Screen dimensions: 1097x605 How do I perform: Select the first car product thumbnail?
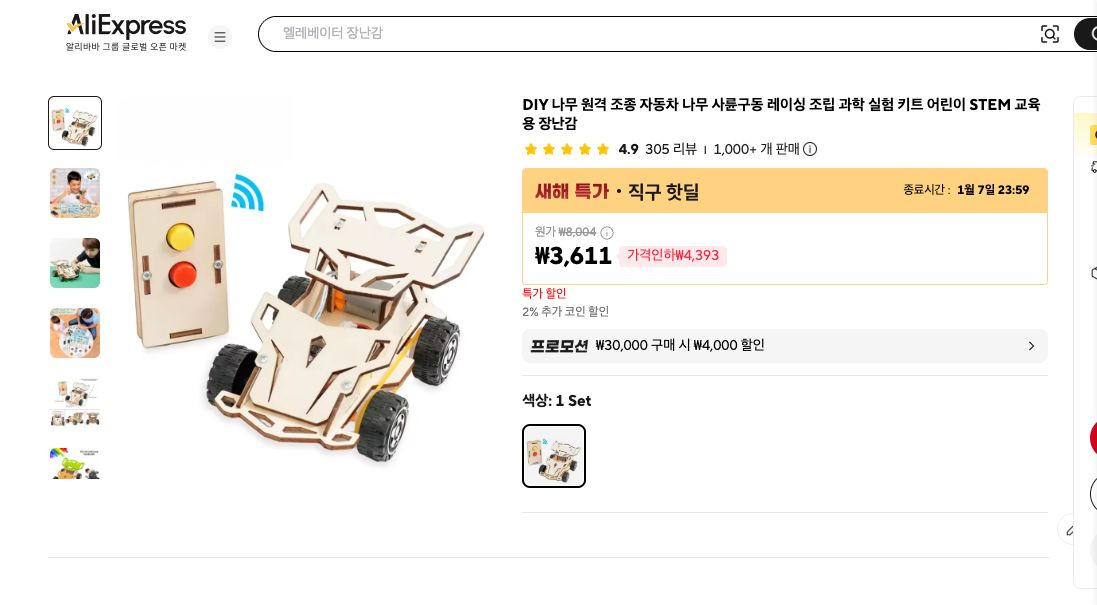(75, 123)
